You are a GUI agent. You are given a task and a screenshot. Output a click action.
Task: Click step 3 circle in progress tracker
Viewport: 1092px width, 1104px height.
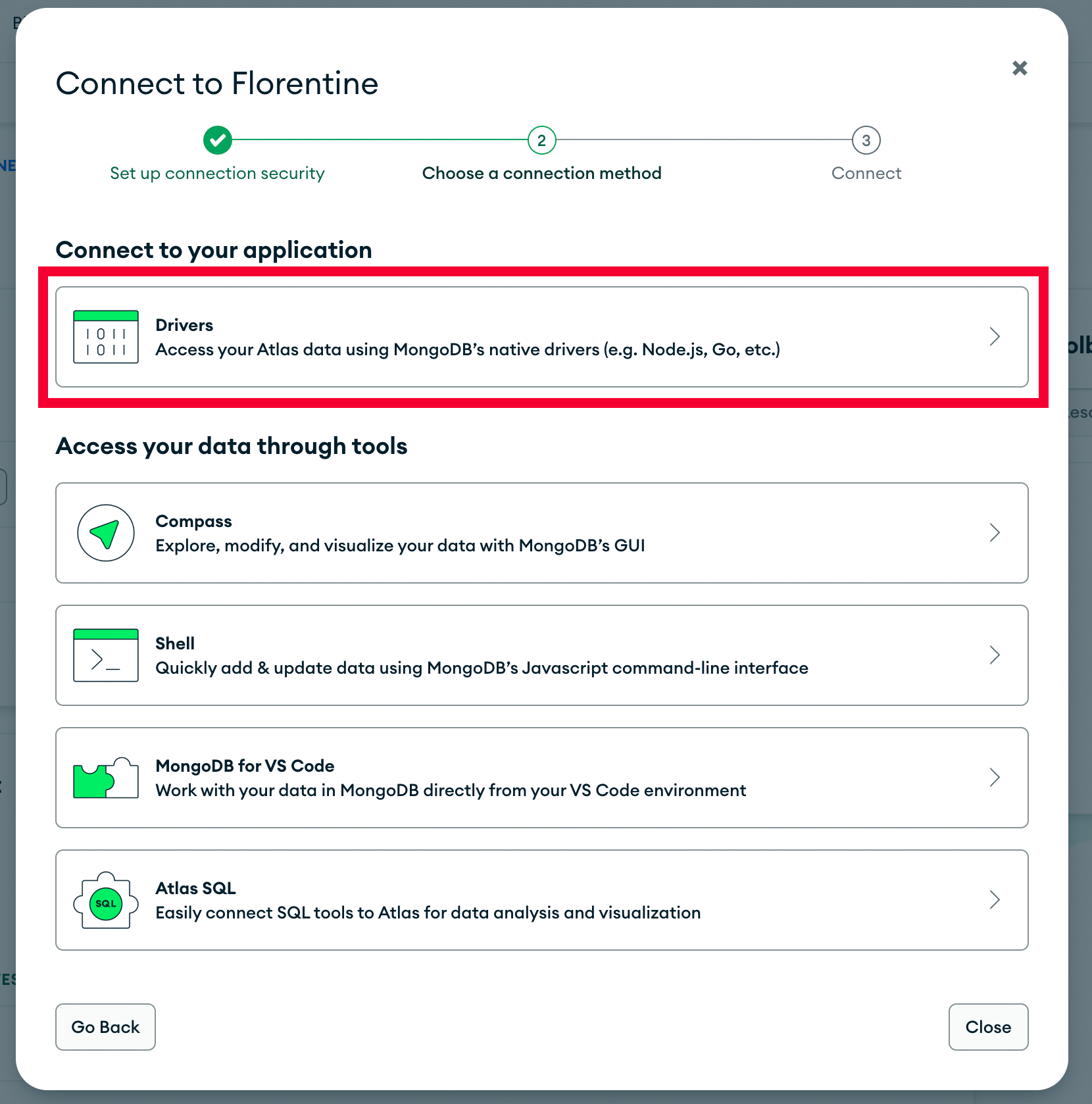[866, 140]
